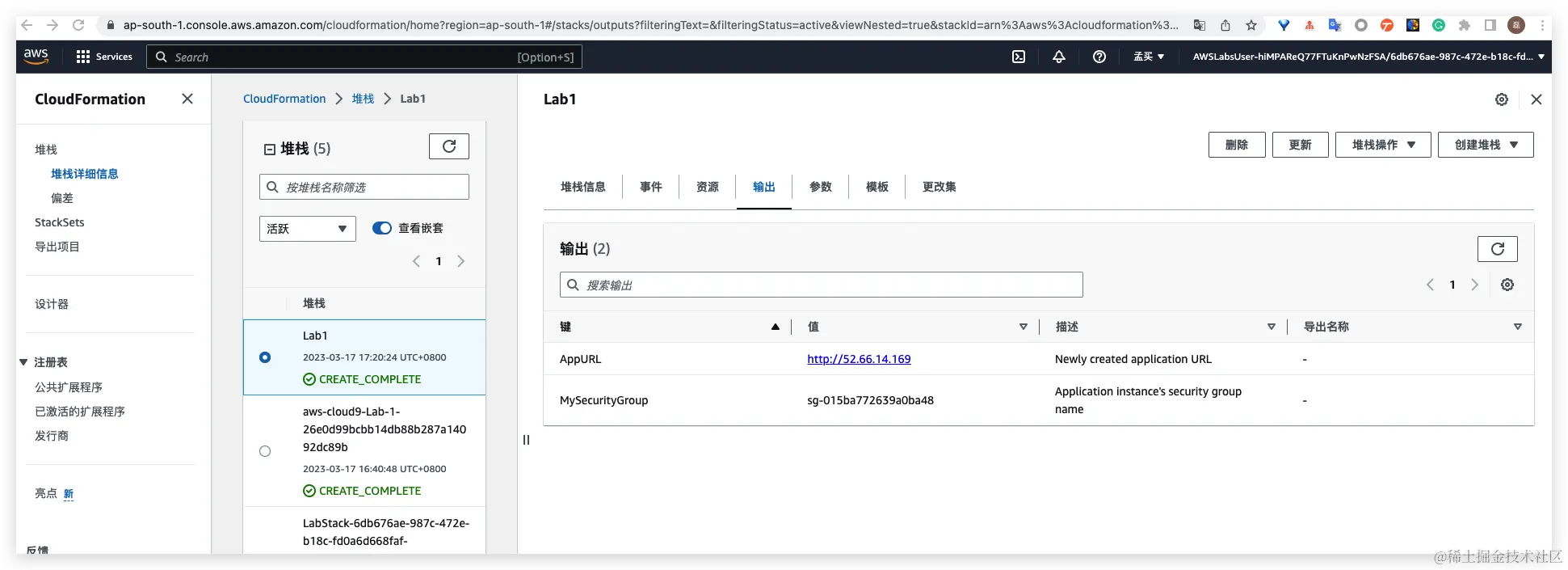Refresh the outputs table
This screenshot has width=1568, height=570.
click(1498, 249)
